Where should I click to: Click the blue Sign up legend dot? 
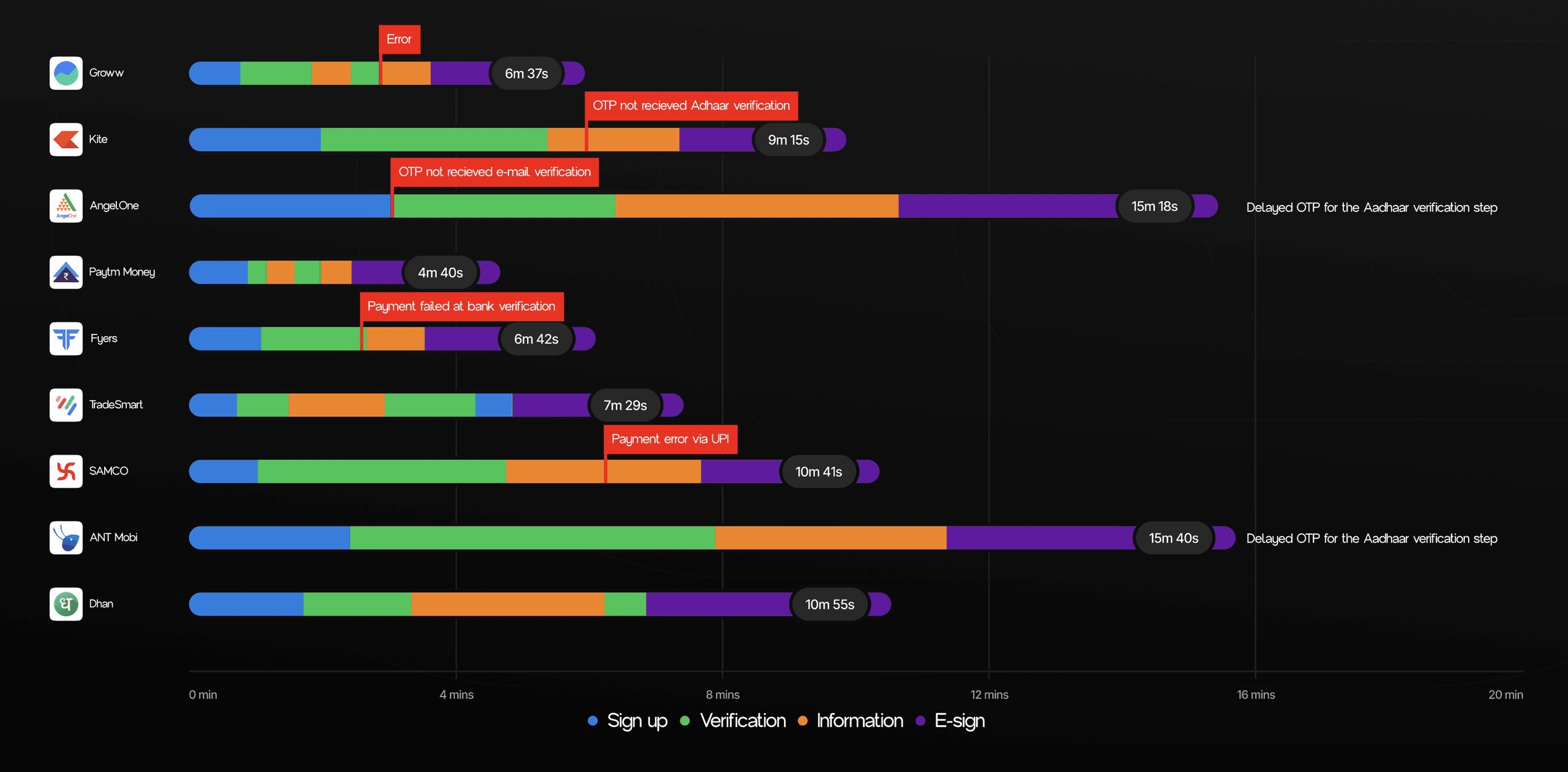pos(592,721)
